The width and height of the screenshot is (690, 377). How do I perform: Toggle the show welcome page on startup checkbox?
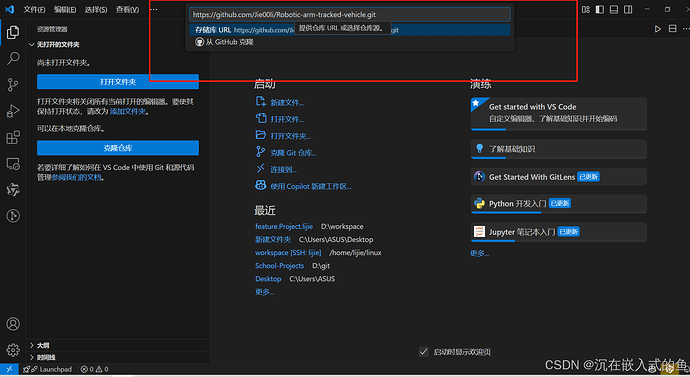(423, 351)
